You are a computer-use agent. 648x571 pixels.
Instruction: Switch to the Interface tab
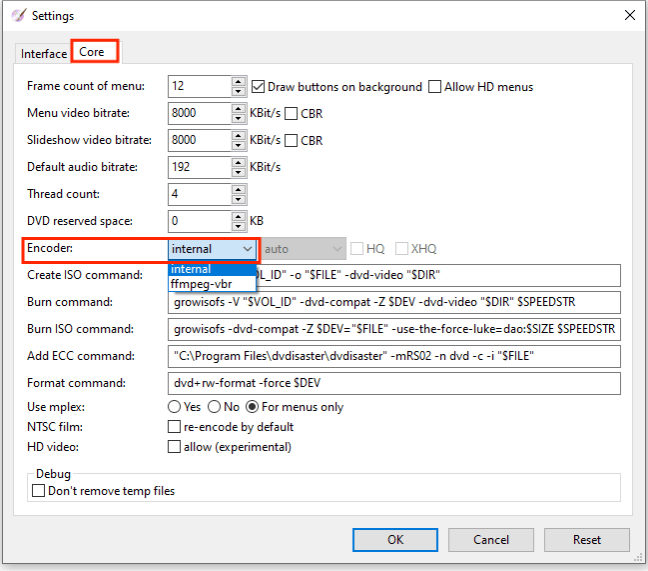point(44,53)
